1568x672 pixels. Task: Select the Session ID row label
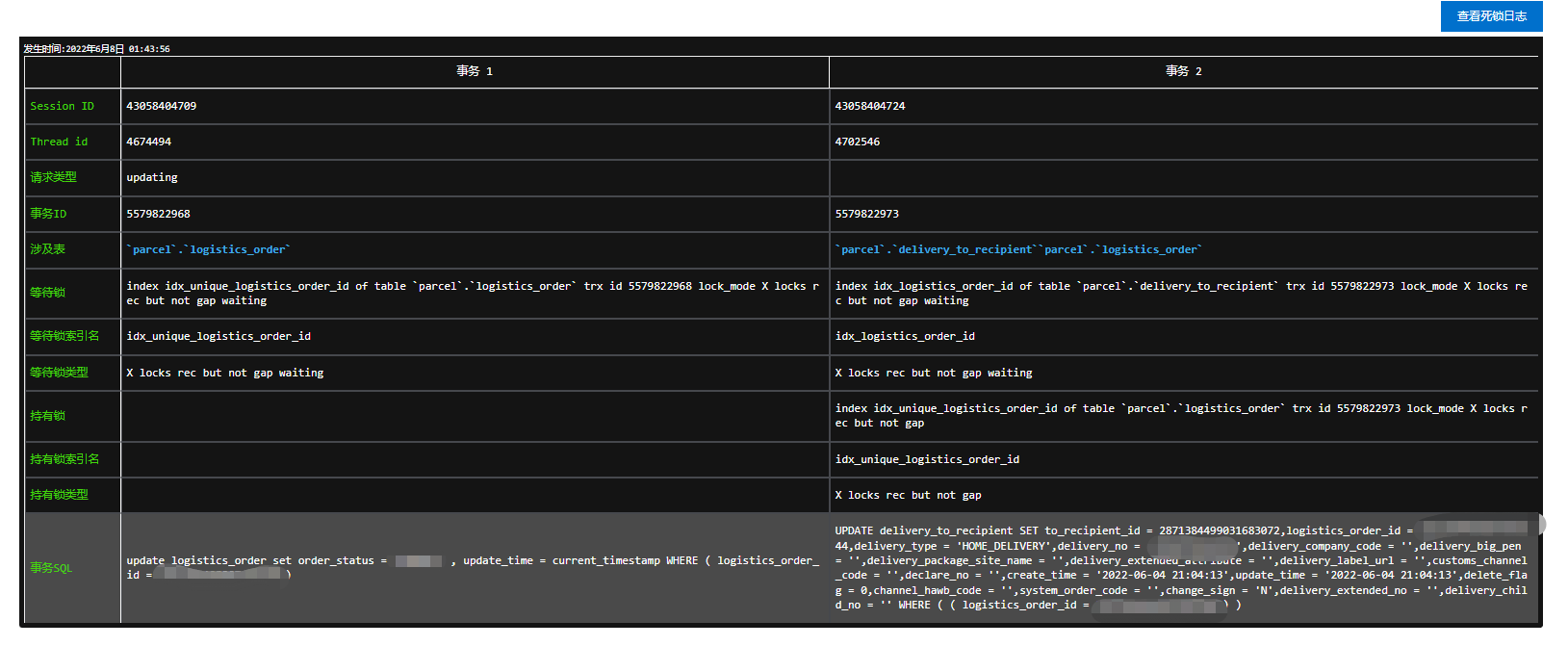pyautogui.click(x=62, y=106)
